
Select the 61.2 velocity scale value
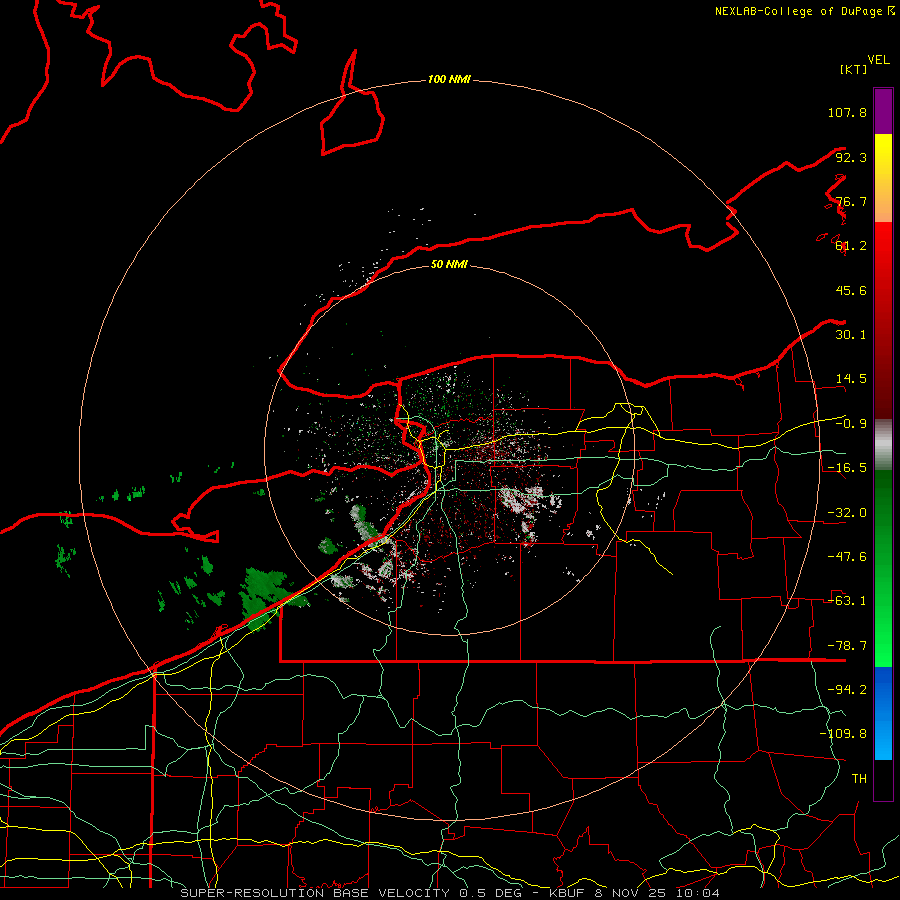[x=851, y=246]
